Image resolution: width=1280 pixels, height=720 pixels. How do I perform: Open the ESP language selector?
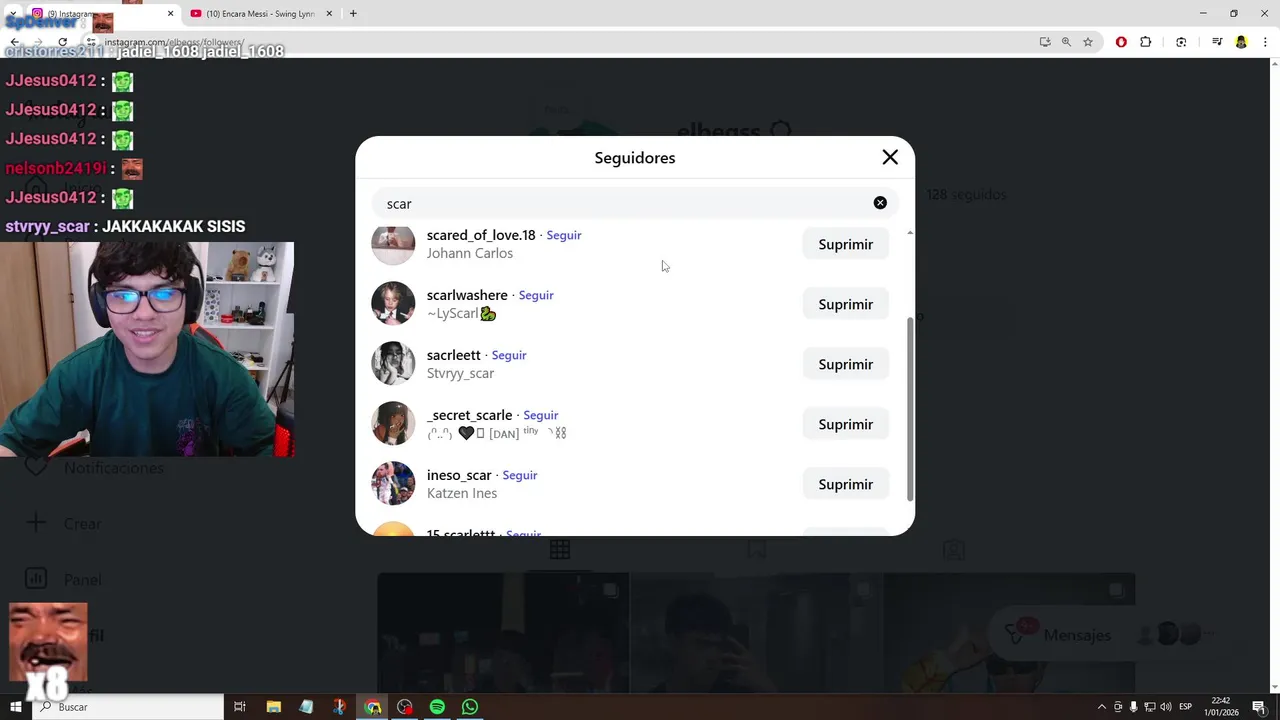pos(1185,707)
